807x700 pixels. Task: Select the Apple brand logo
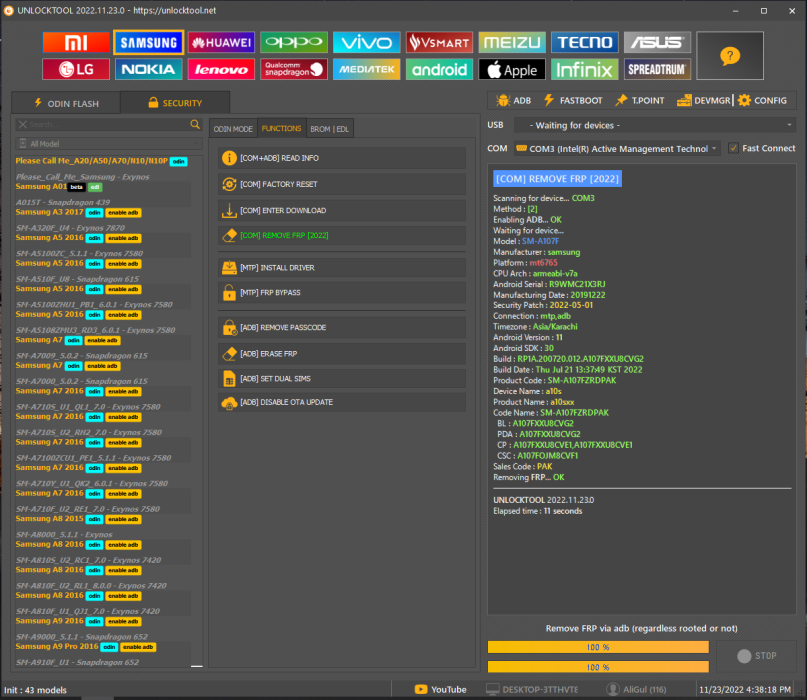click(512, 69)
